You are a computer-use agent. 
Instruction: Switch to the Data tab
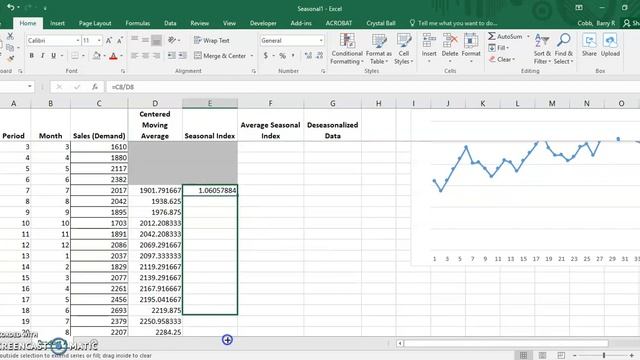(x=170, y=23)
